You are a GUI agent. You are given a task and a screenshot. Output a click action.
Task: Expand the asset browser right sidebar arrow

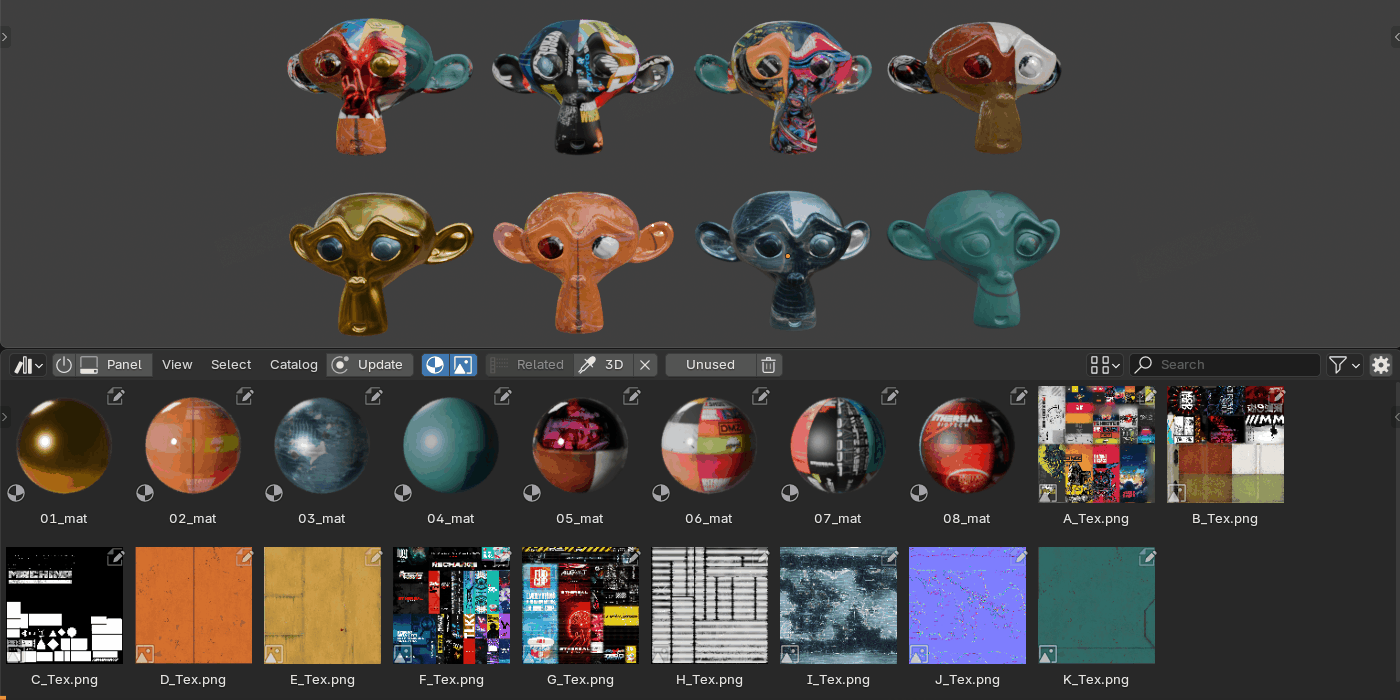[x=1396, y=416]
